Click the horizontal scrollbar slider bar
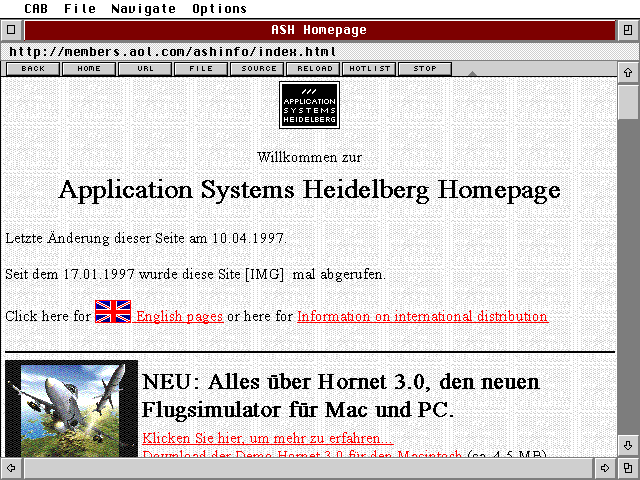Image resolution: width=640 pixels, height=480 pixels. tap(308, 468)
